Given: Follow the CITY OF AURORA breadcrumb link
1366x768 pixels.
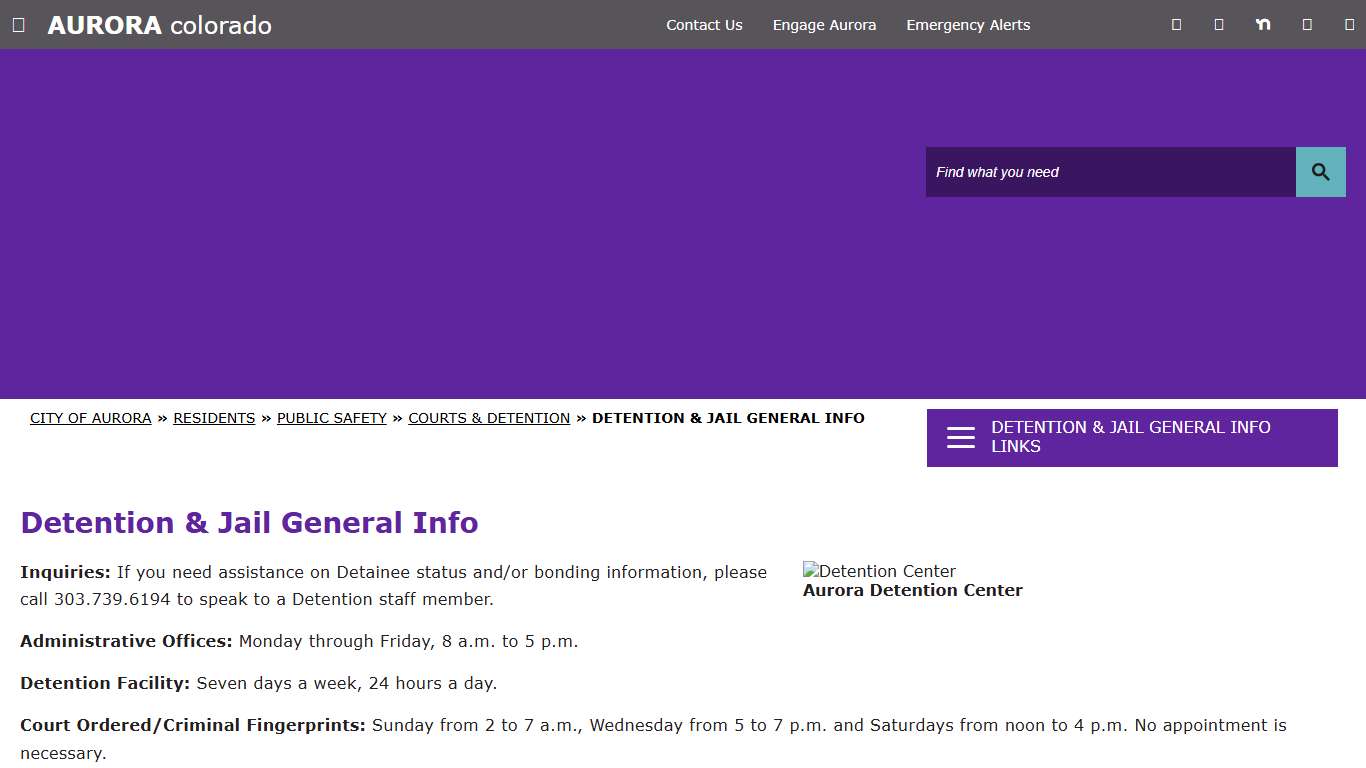Looking at the screenshot, I should [x=90, y=418].
